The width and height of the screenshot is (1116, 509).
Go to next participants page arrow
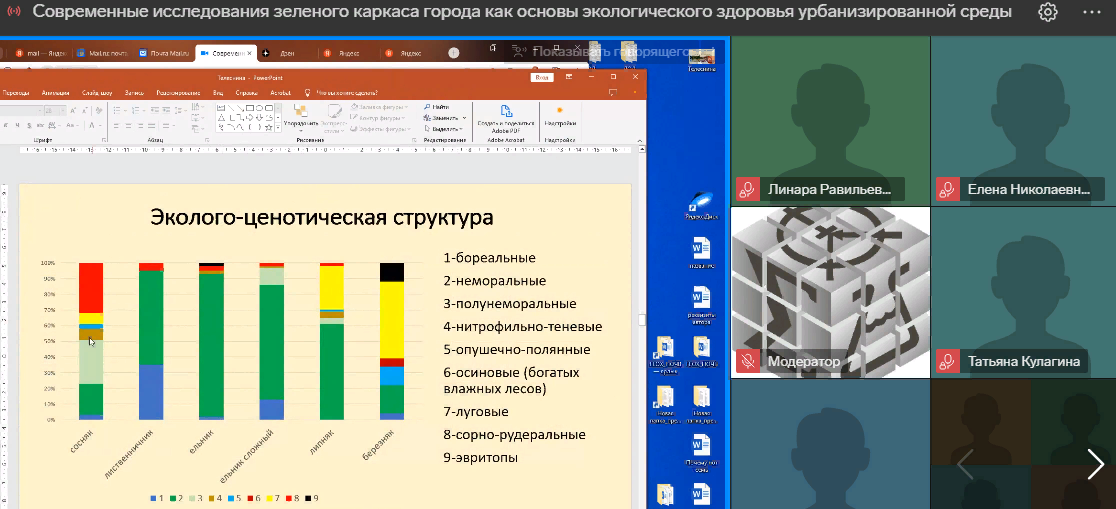(1095, 464)
